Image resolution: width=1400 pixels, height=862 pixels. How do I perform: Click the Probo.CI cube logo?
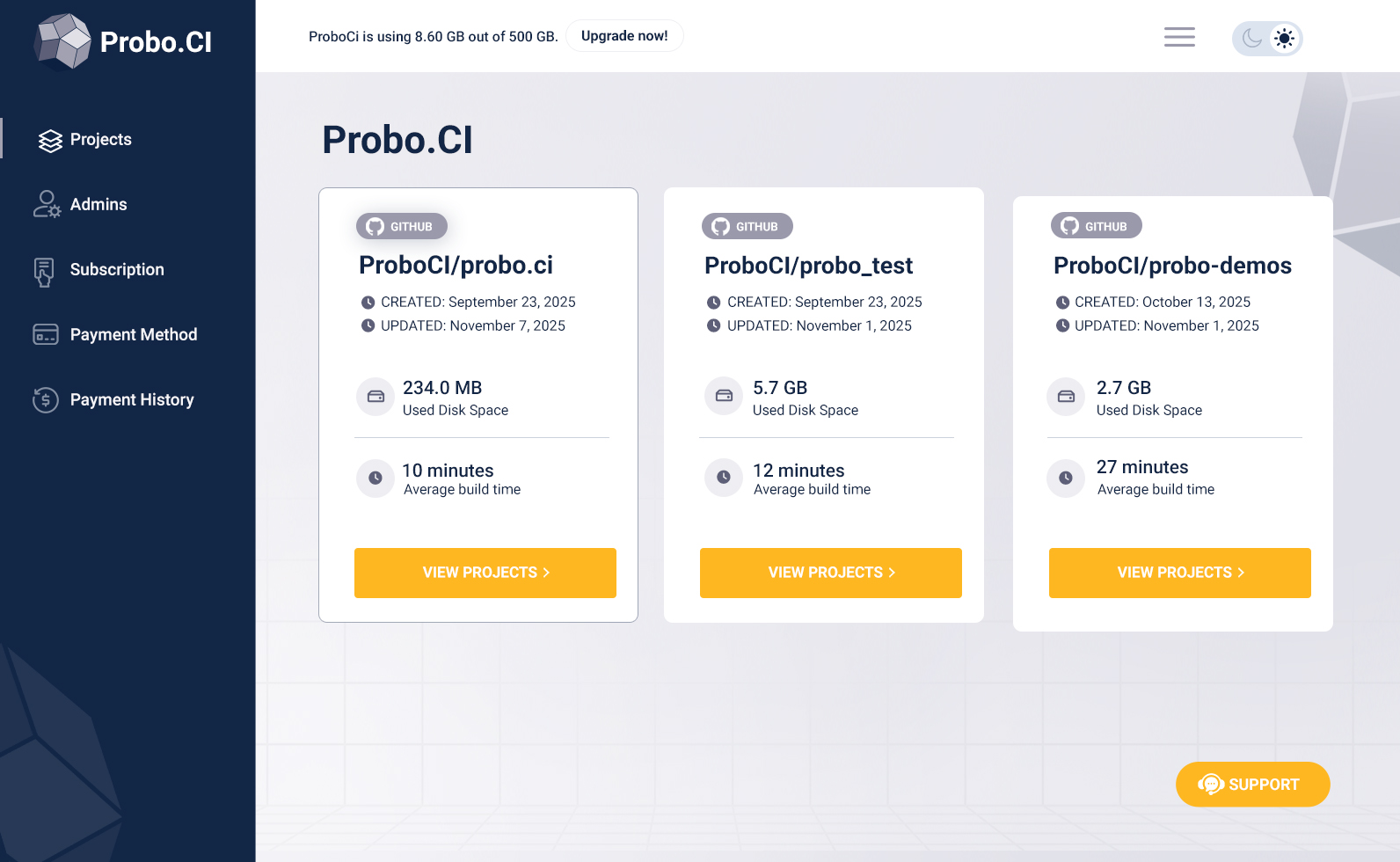[62, 40]
